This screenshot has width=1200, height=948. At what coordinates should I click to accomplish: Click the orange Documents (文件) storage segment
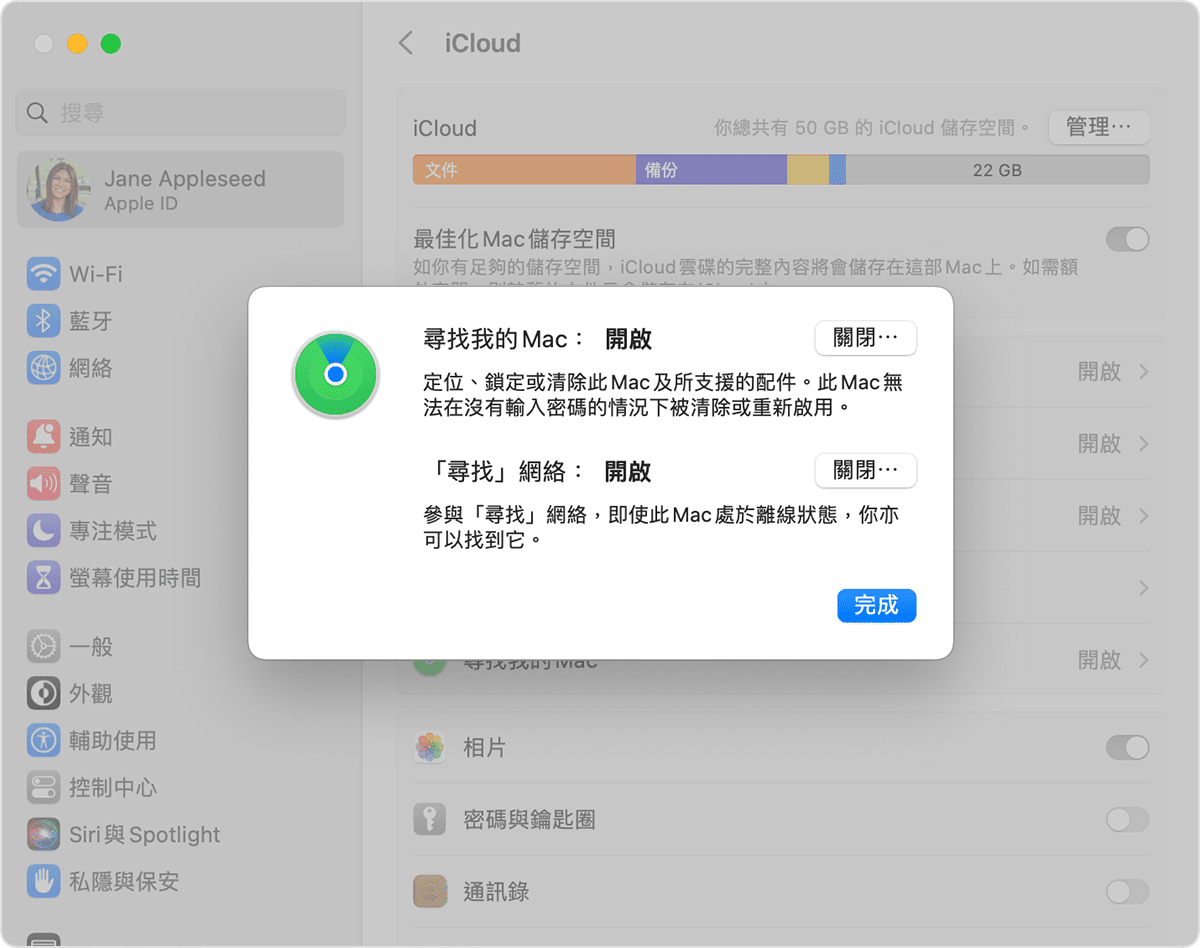[523, 170]
